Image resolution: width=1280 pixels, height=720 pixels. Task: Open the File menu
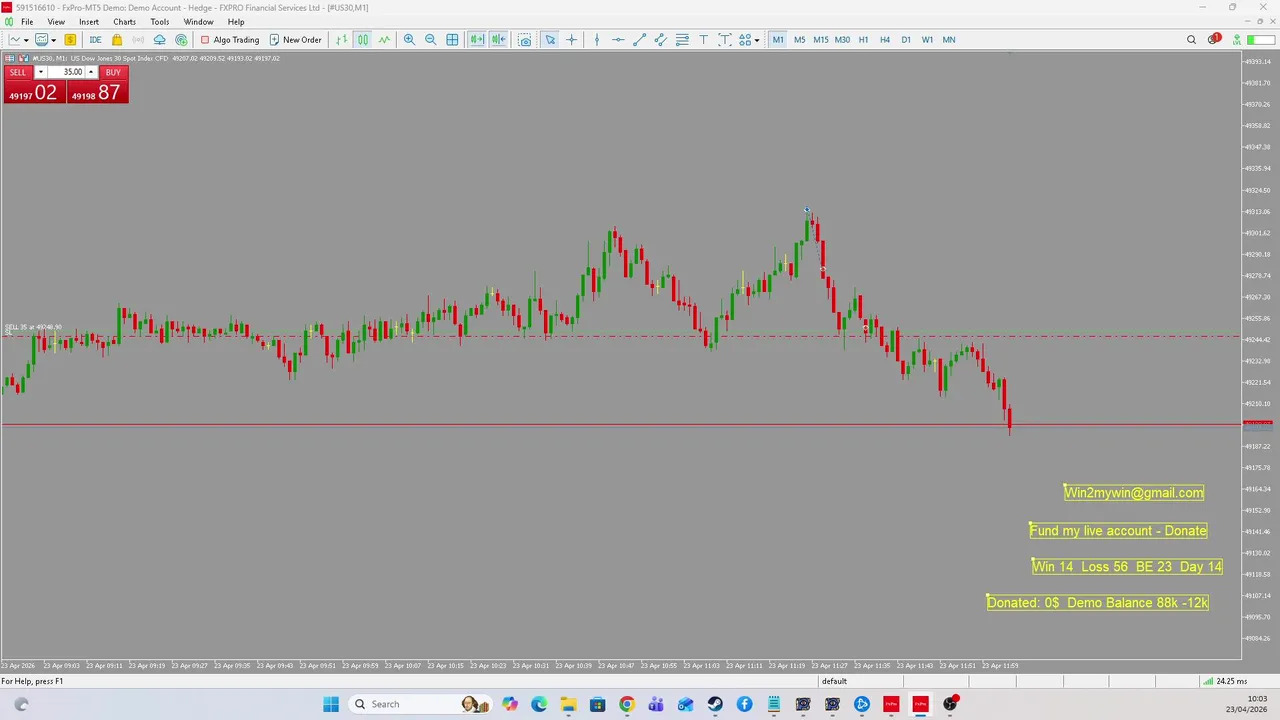(x=27, y=22)
